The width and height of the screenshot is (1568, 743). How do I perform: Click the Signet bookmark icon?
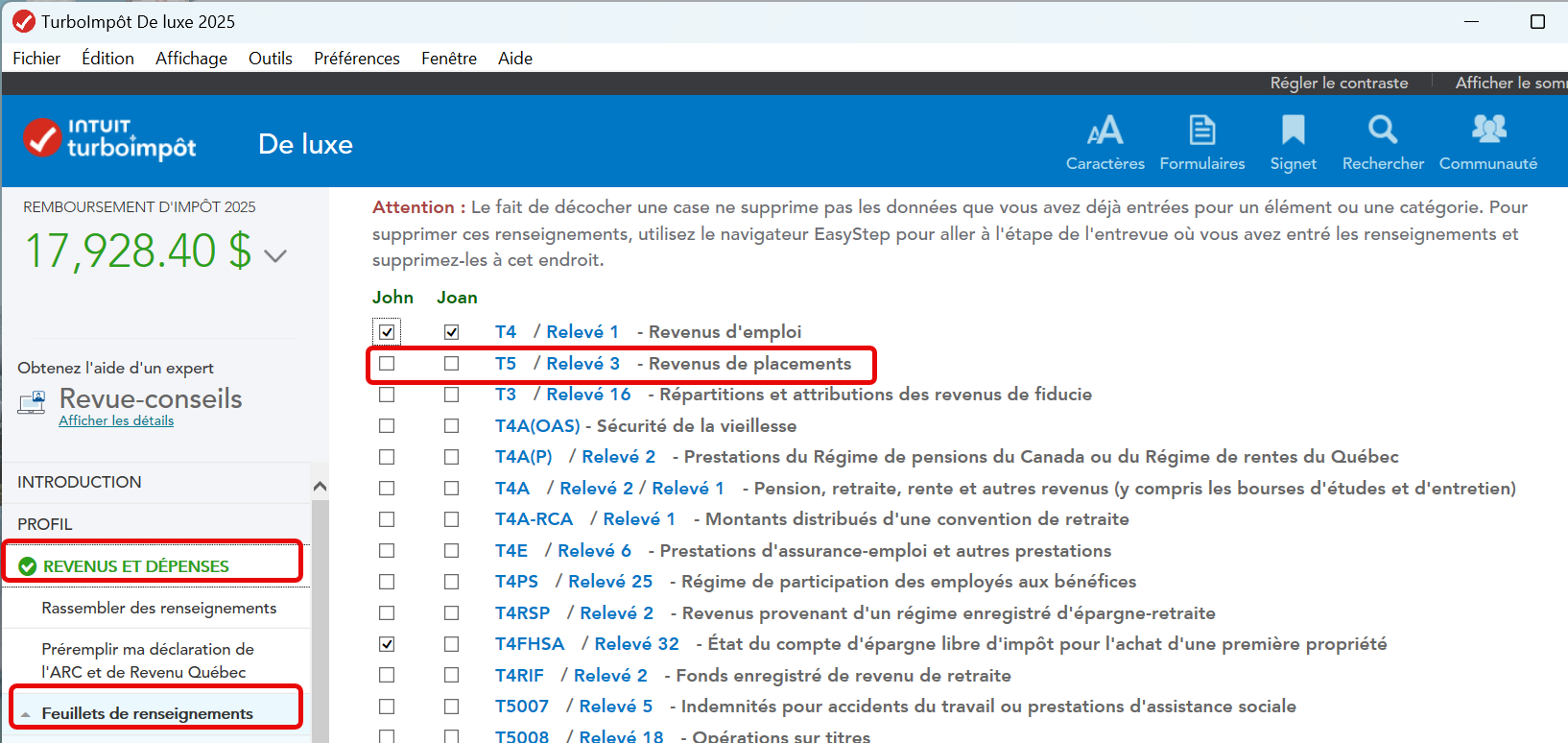point(1293,130)
